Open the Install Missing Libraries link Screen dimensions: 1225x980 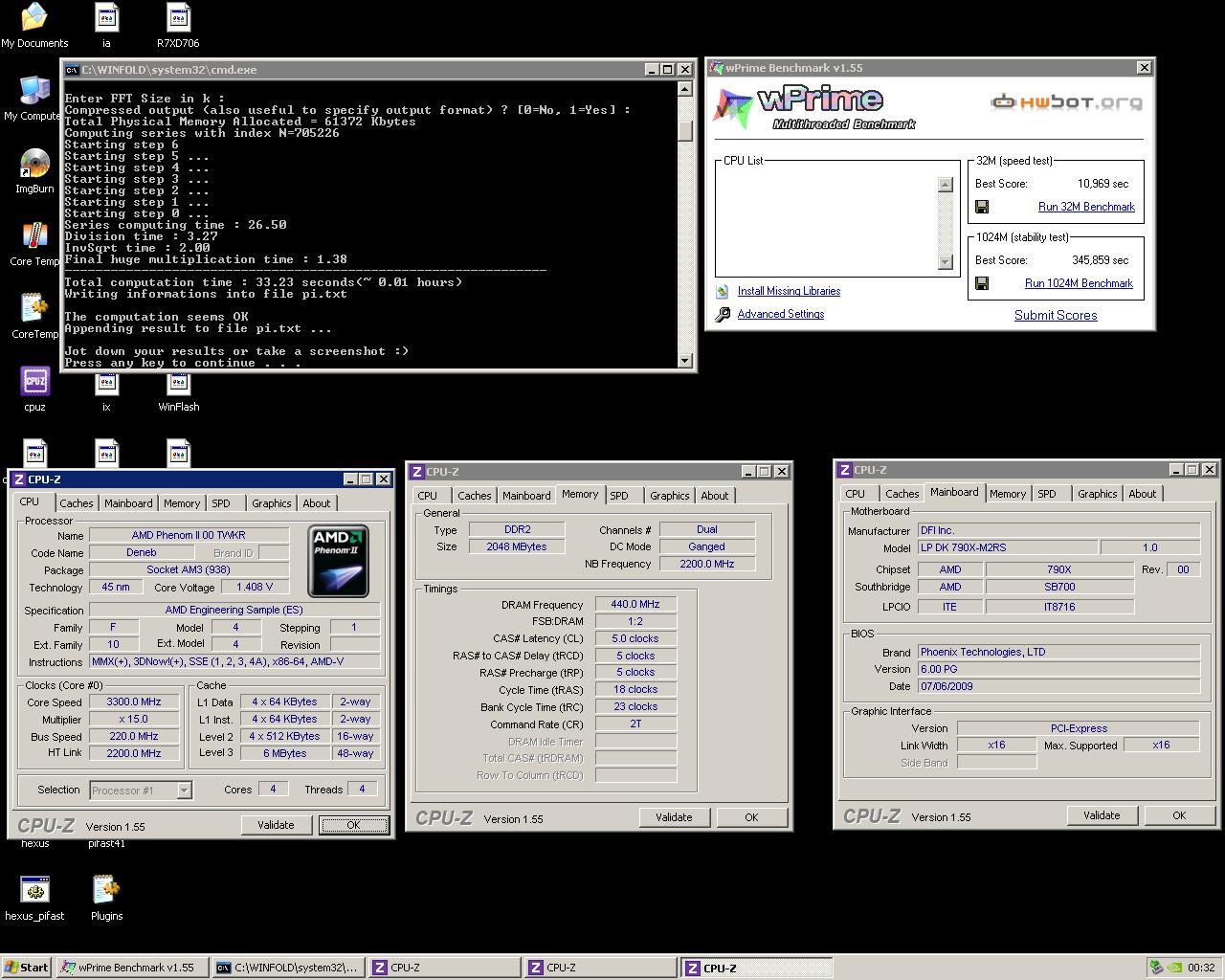click(x=789, y=291)
